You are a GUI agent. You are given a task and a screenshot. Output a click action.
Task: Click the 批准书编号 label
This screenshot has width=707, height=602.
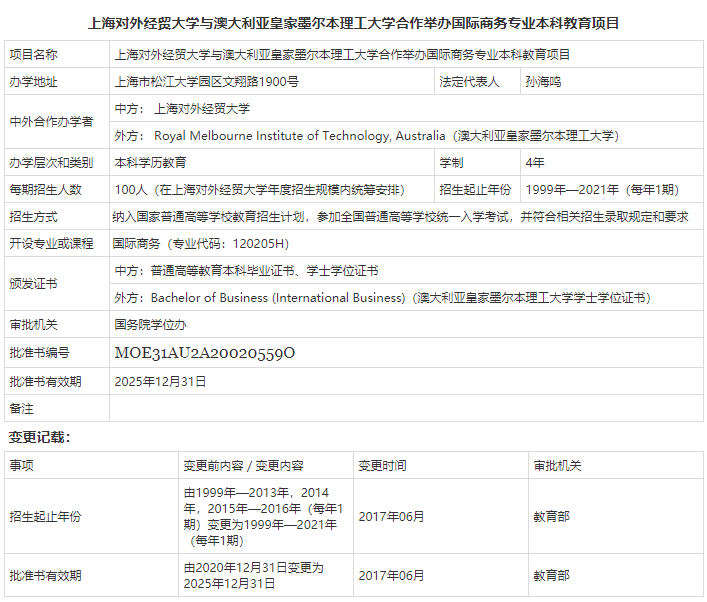[39, 353]
